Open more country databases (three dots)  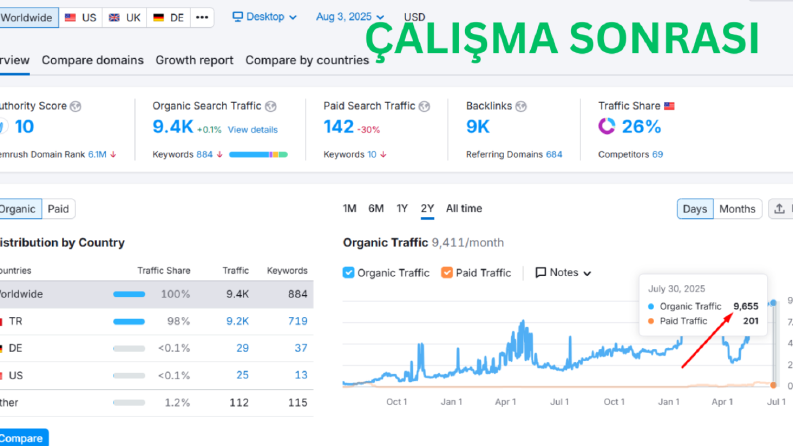pyautogui.click(x=202, y=18)
